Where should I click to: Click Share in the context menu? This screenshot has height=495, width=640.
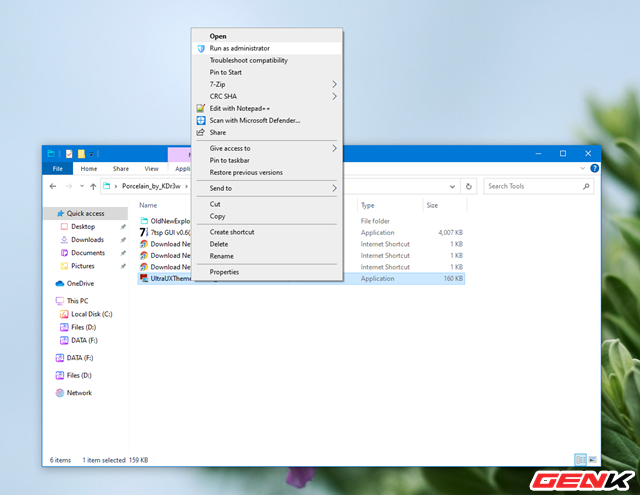tap(267, 133)
